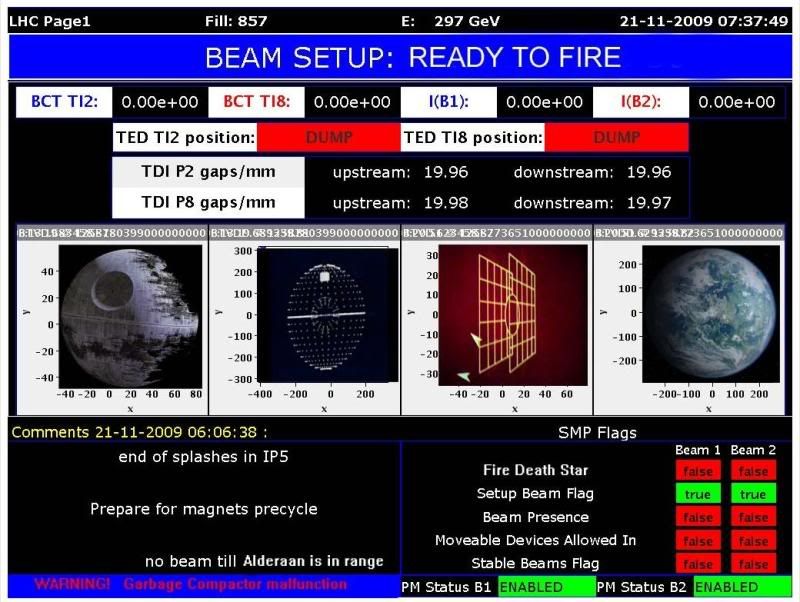Click the I(B2) label
The height and width of the screenshot is (602, 800).
pyautogui.click(x=641, y=102)
